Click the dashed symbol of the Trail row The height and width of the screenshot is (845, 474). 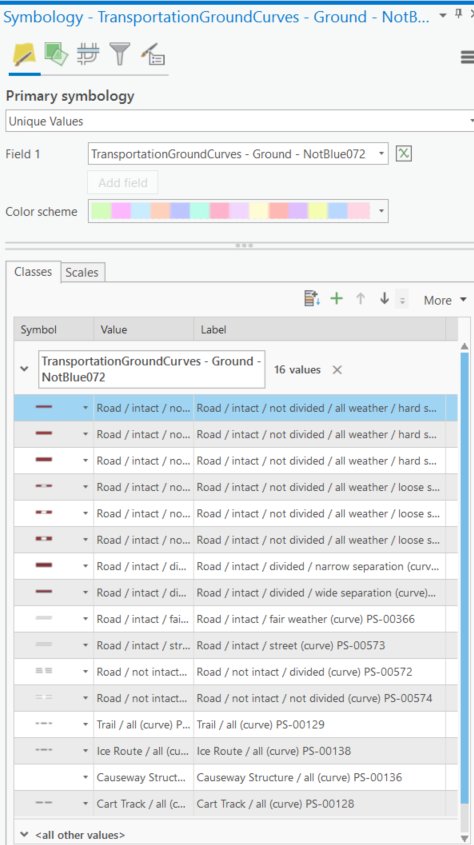point(44,724)
